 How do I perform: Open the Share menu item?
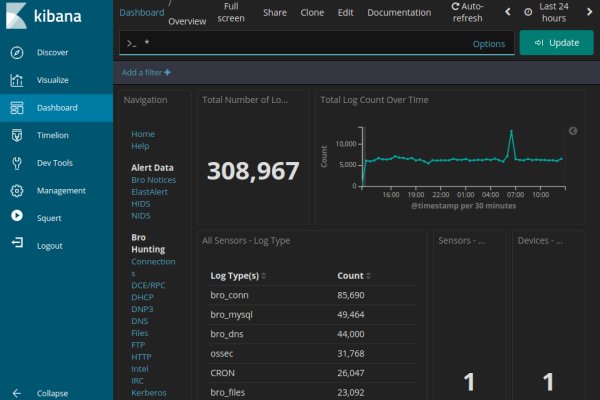(x=274, y=13)
